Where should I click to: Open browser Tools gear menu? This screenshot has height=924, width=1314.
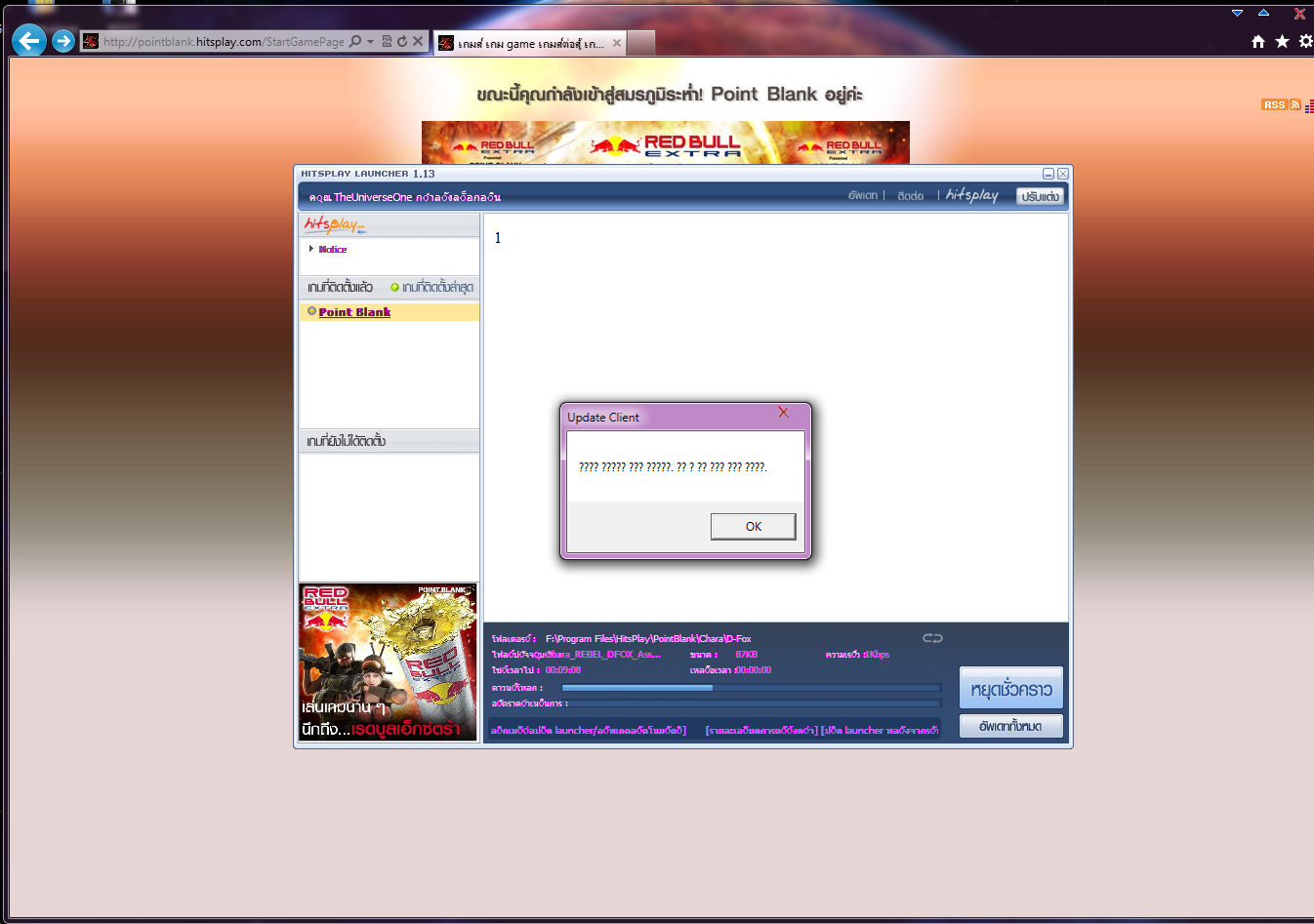coord(1305,41)
